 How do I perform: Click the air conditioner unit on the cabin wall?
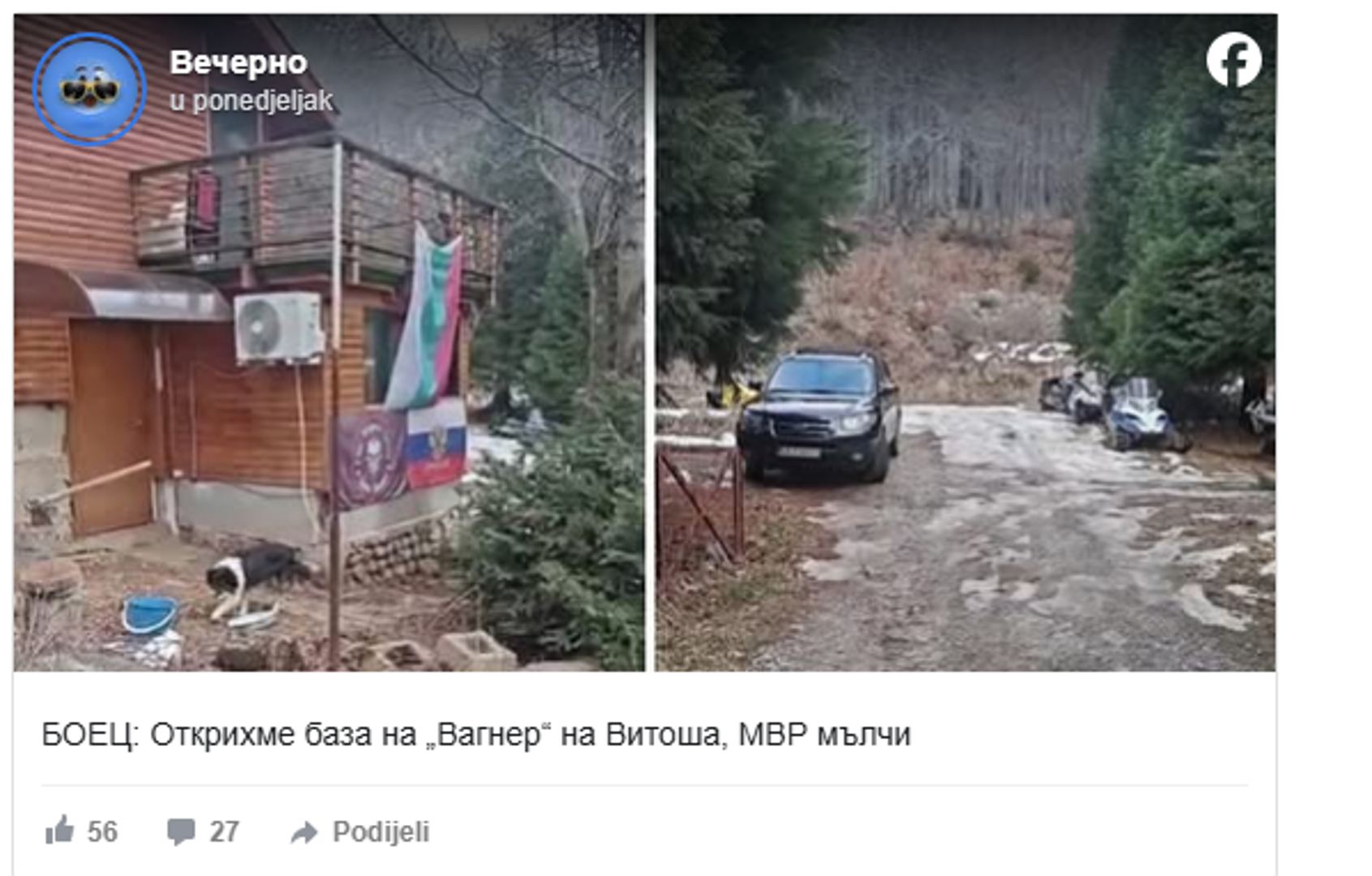pos(278,327)
